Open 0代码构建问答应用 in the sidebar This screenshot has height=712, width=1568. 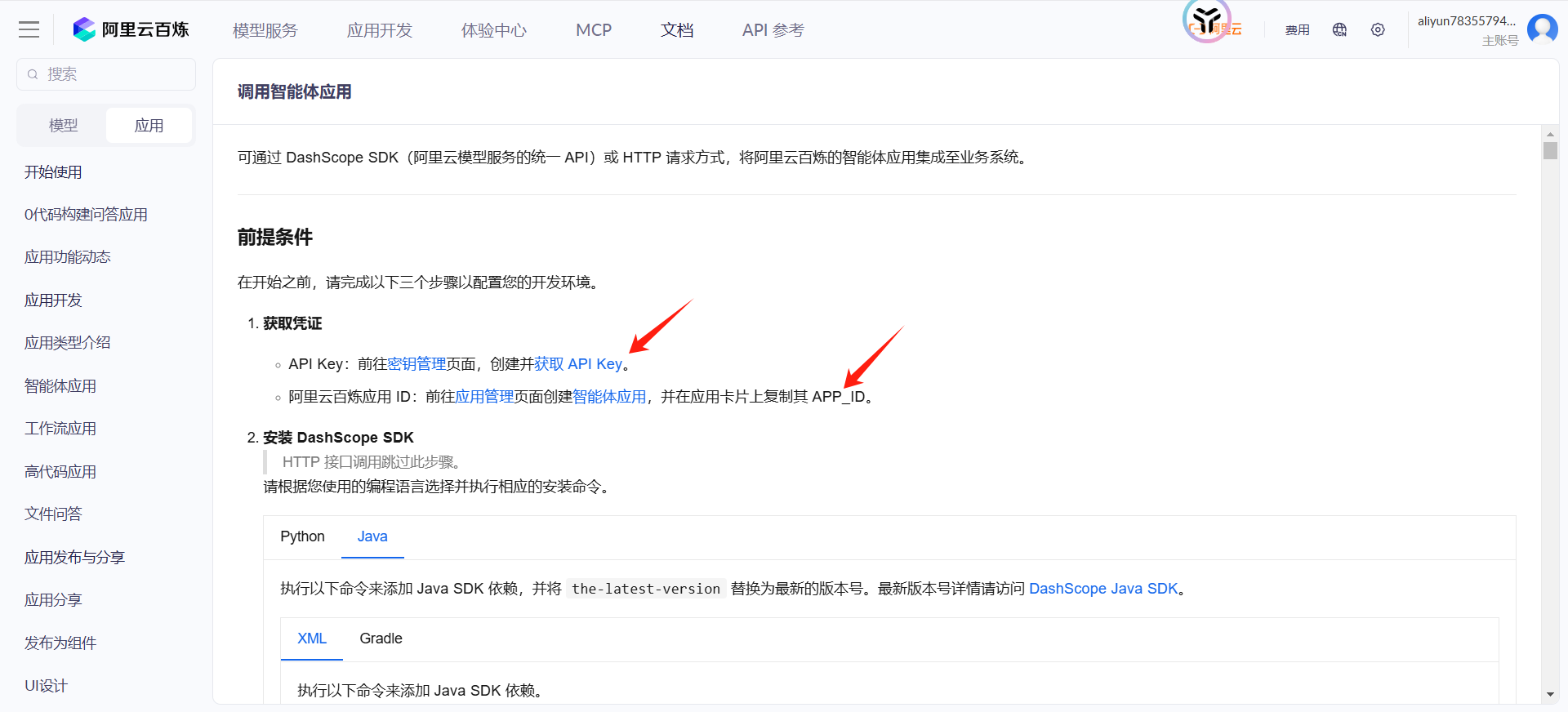[x=86, y=215]
